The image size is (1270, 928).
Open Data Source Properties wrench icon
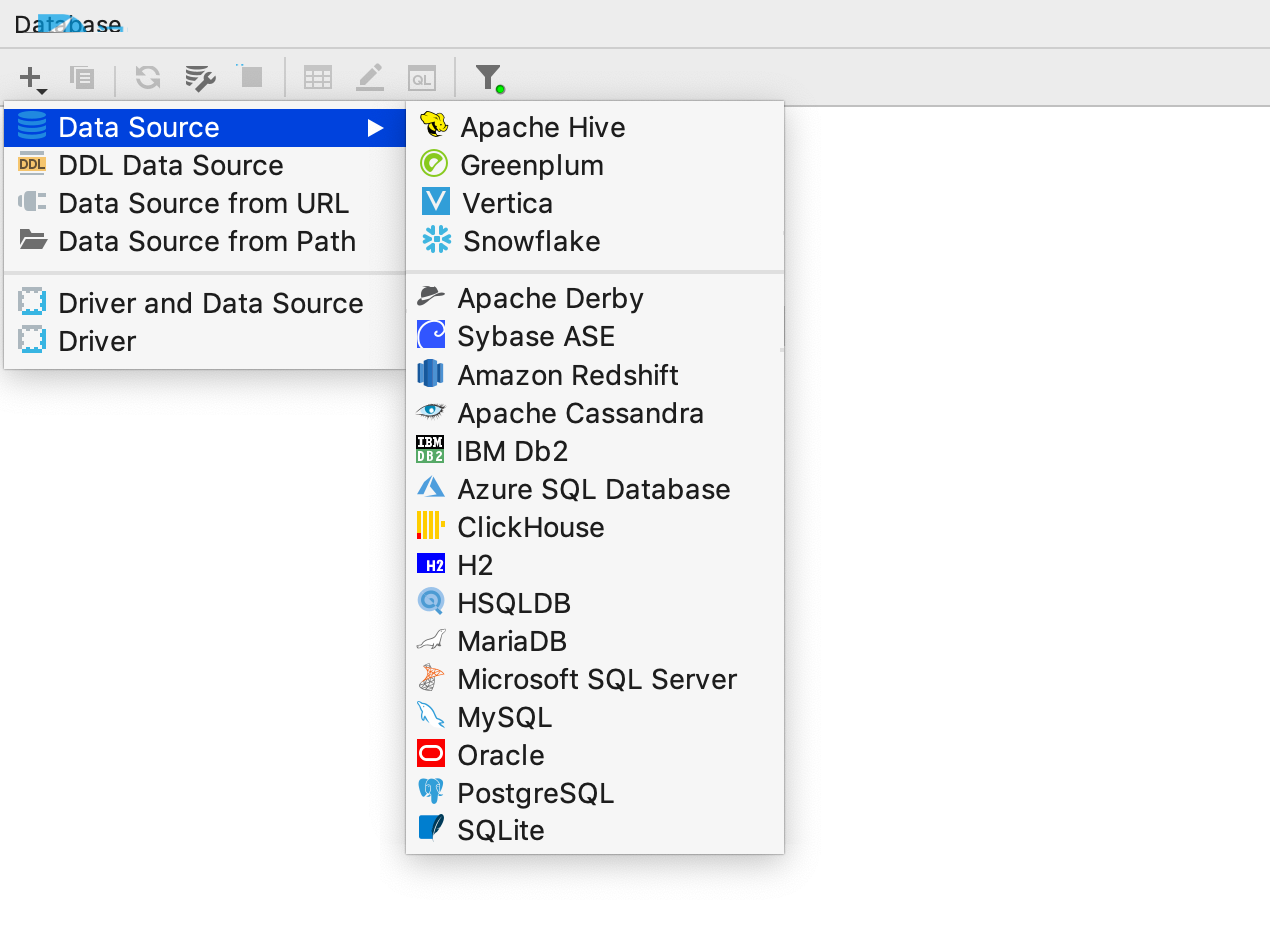(200, 77)
